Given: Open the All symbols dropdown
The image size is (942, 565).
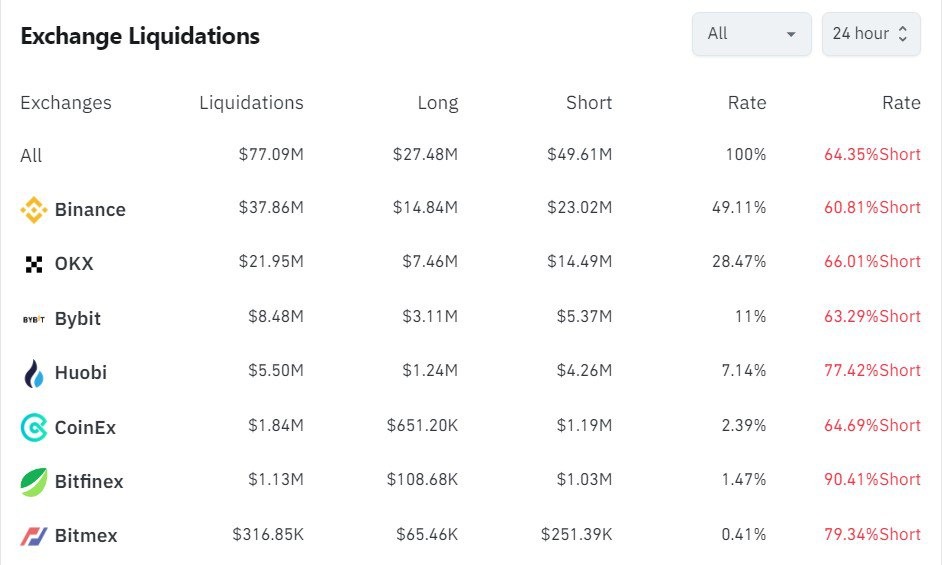Looking at the screenshot, I should click(751, 34).
